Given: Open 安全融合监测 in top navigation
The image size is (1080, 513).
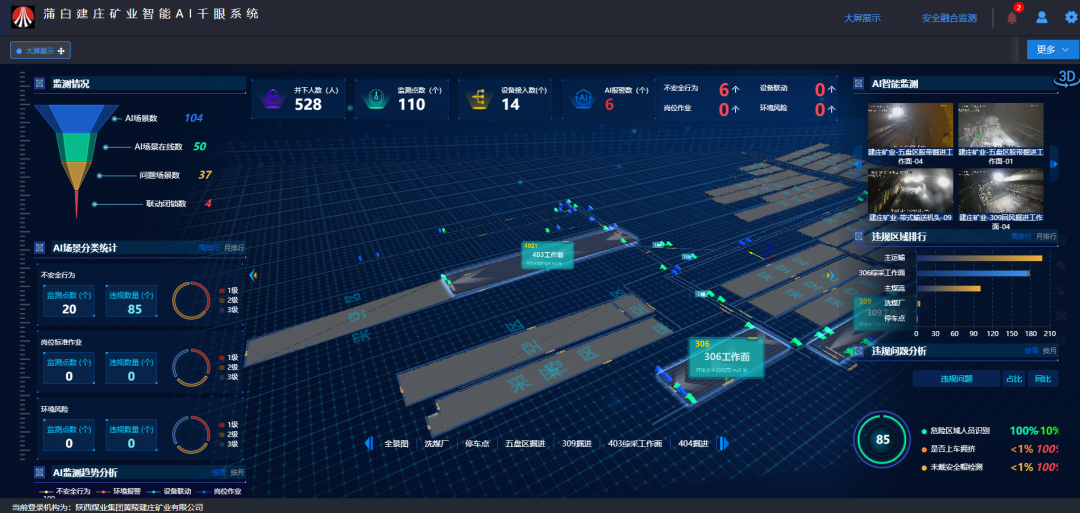Looking at the screenshot, I should (949, 18).
